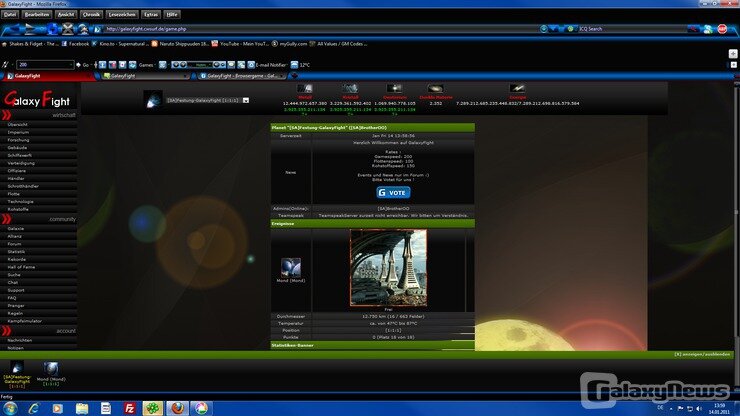The width and height of the screenshot is (740, 416).
Task: Switch to GalaxyFight - Browsergame tab
Action: pos(242,76)
